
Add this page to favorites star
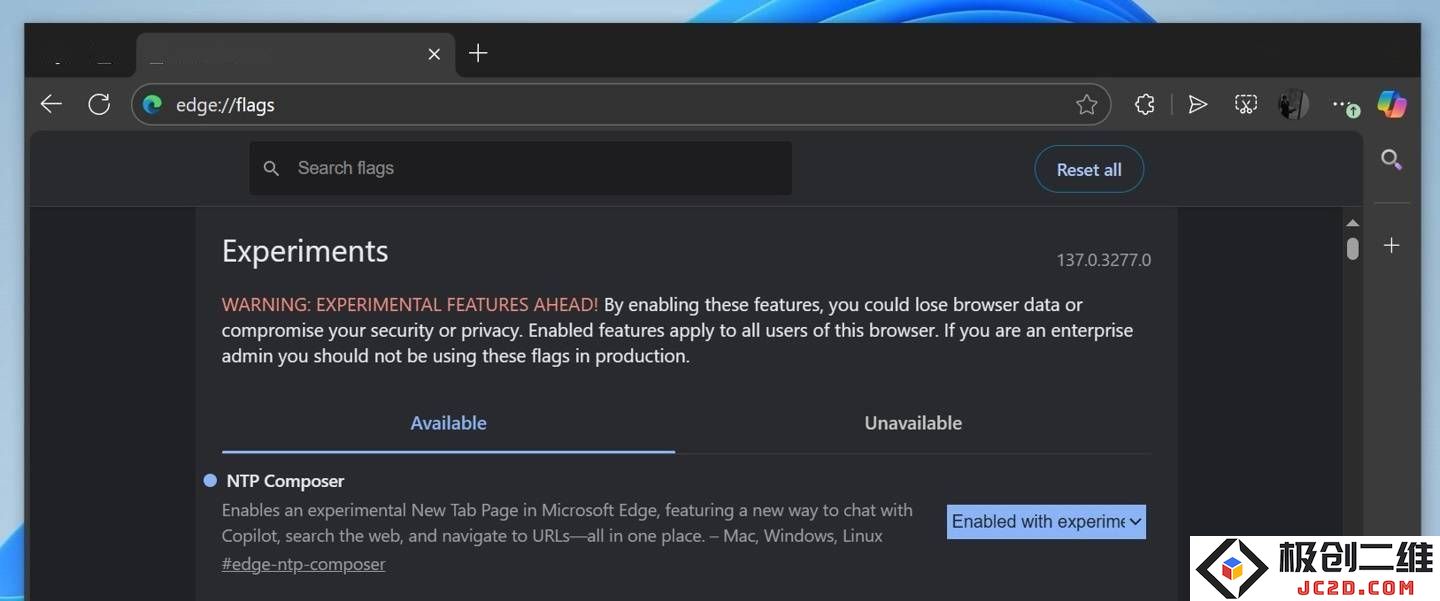1086,104
